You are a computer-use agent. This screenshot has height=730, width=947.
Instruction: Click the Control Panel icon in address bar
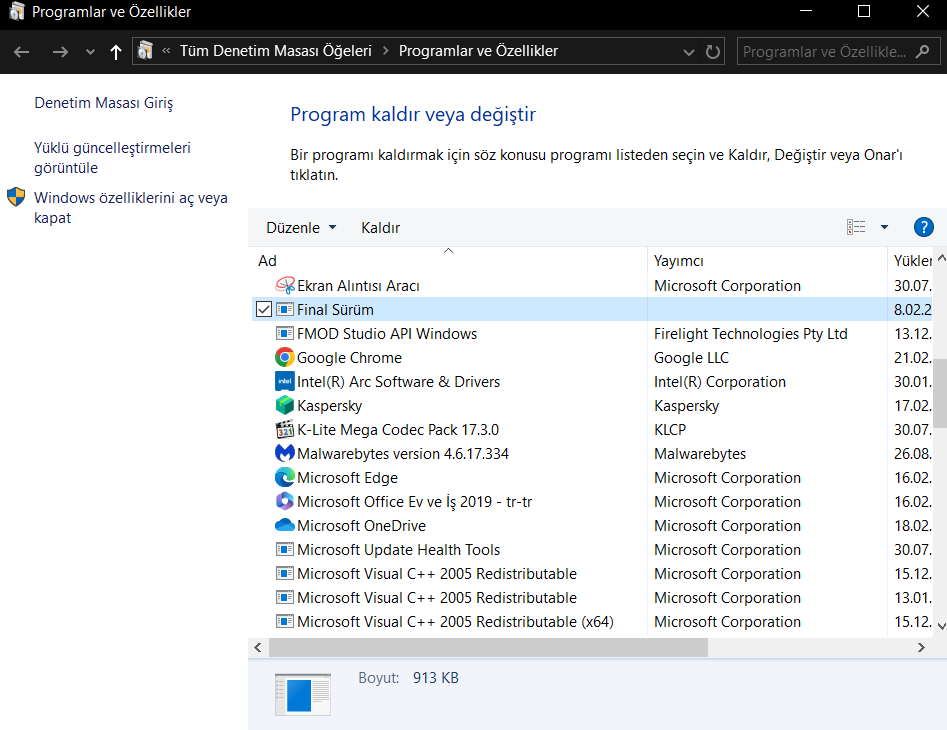(x=145, y=51)
